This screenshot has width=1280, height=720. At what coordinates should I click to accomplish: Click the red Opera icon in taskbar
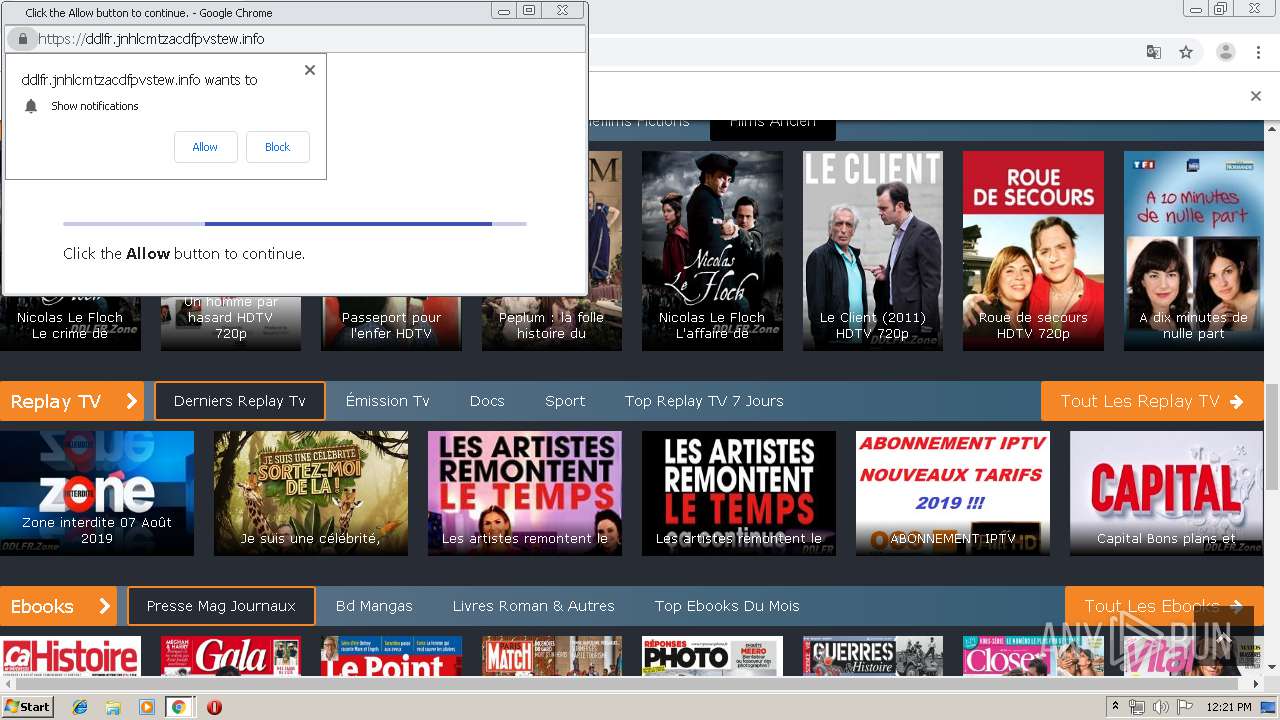214,707
